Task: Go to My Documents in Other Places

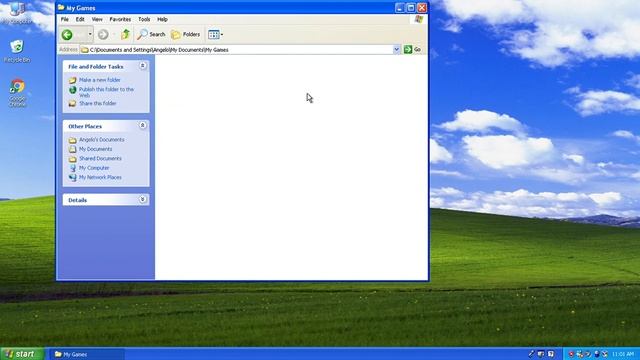Action: (x=96, y=149)
